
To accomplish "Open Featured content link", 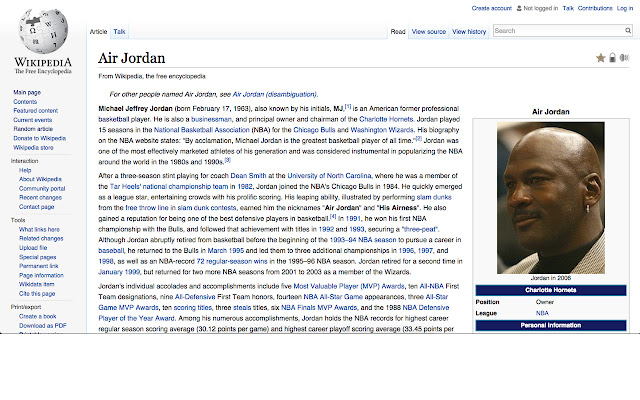I will click(36, 111).
